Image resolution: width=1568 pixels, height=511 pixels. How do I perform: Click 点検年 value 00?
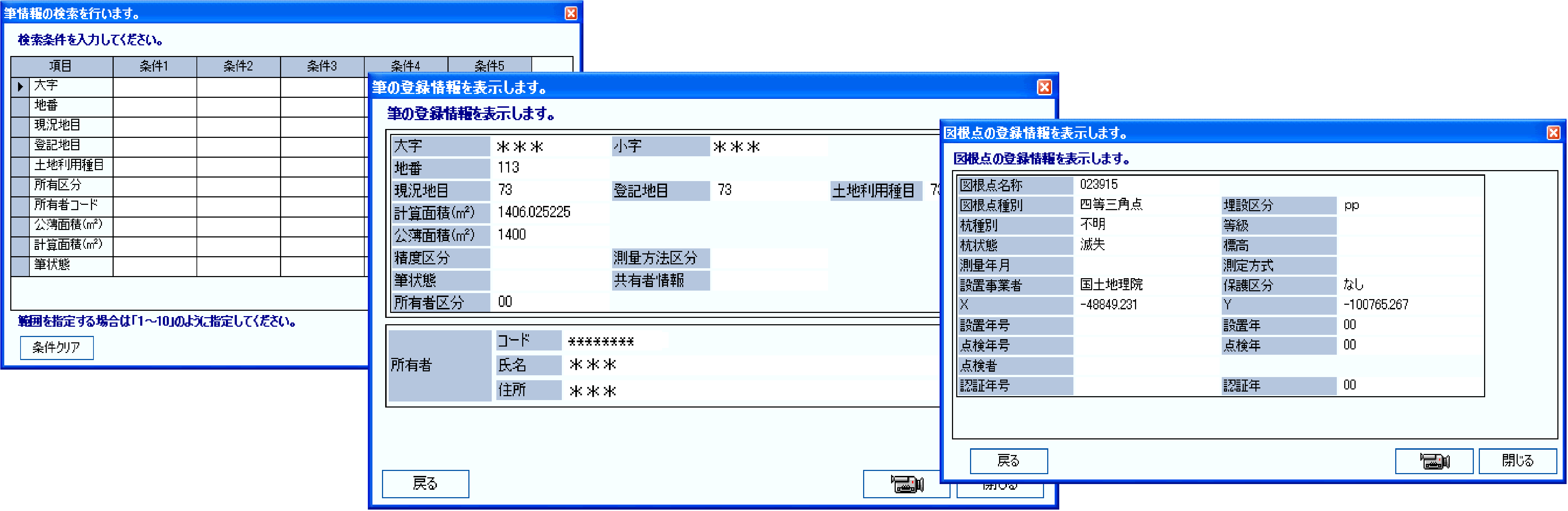click(1350, 346)
